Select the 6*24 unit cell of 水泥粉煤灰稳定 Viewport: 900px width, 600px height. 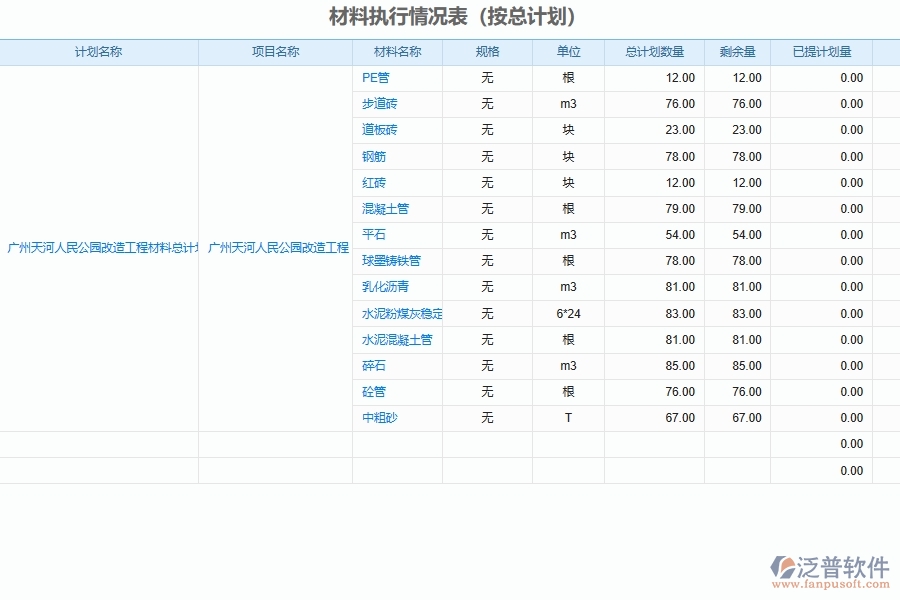pyautogui.click(x=568, y=313)
